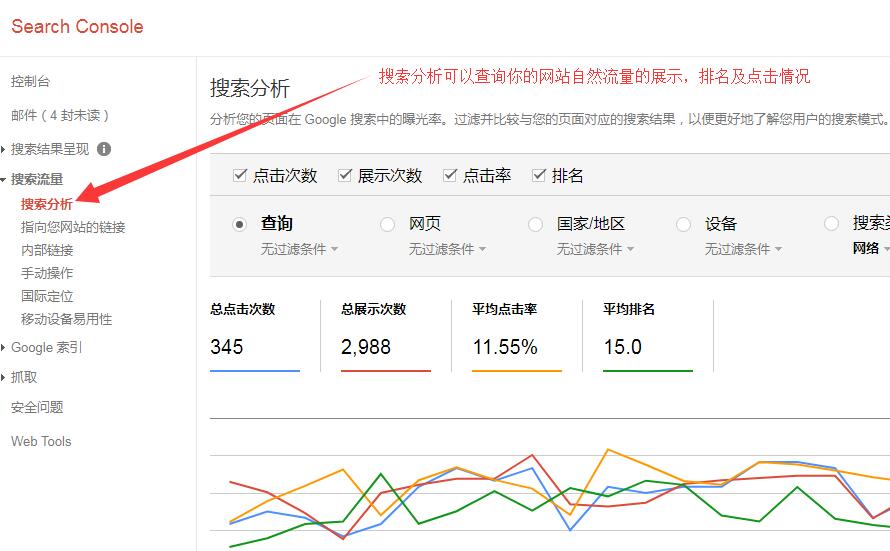
Task: Uncheck the 展示次数 checkbox
Action: (x=345, y=175)
